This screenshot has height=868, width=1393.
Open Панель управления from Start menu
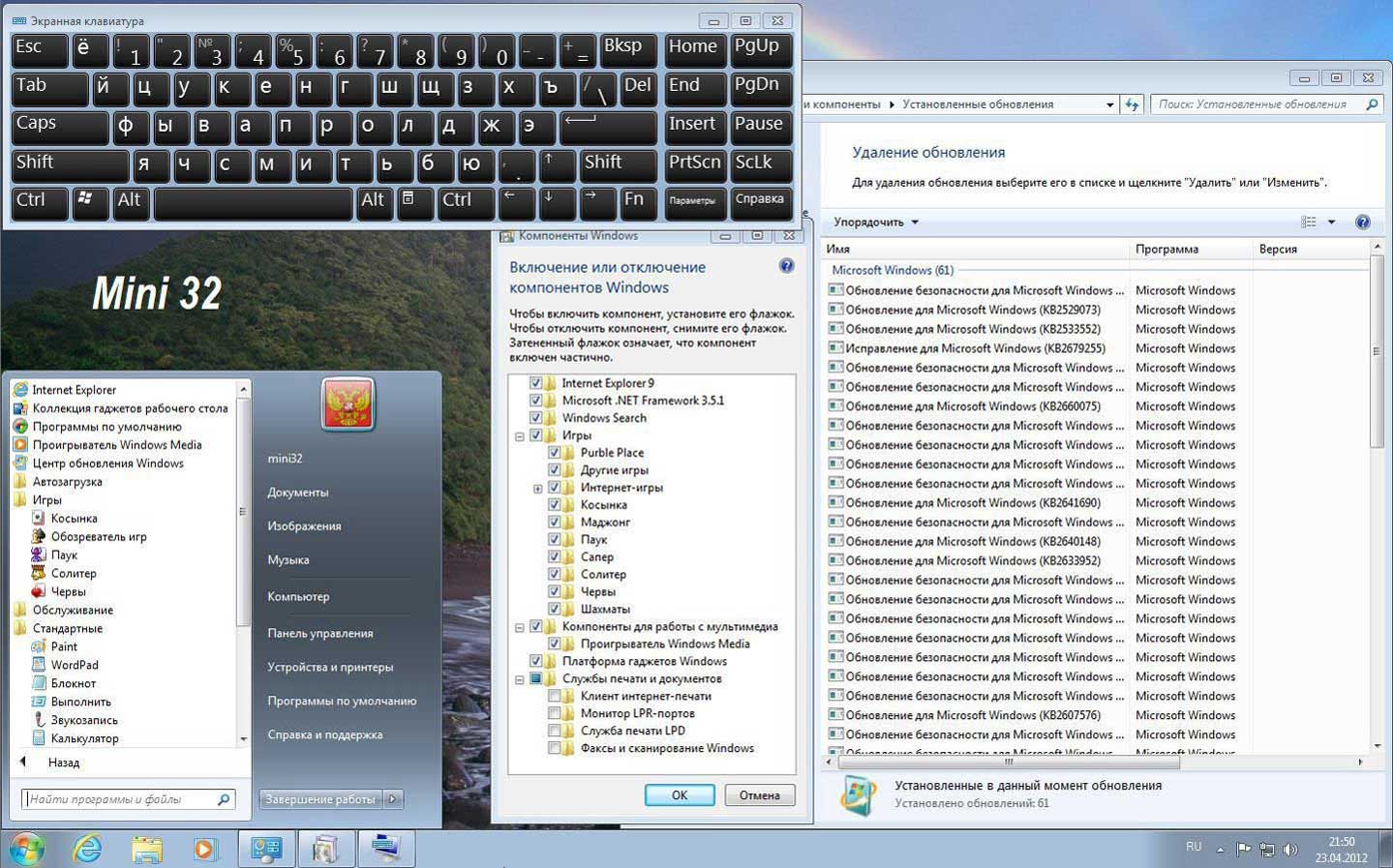point(319,633)
